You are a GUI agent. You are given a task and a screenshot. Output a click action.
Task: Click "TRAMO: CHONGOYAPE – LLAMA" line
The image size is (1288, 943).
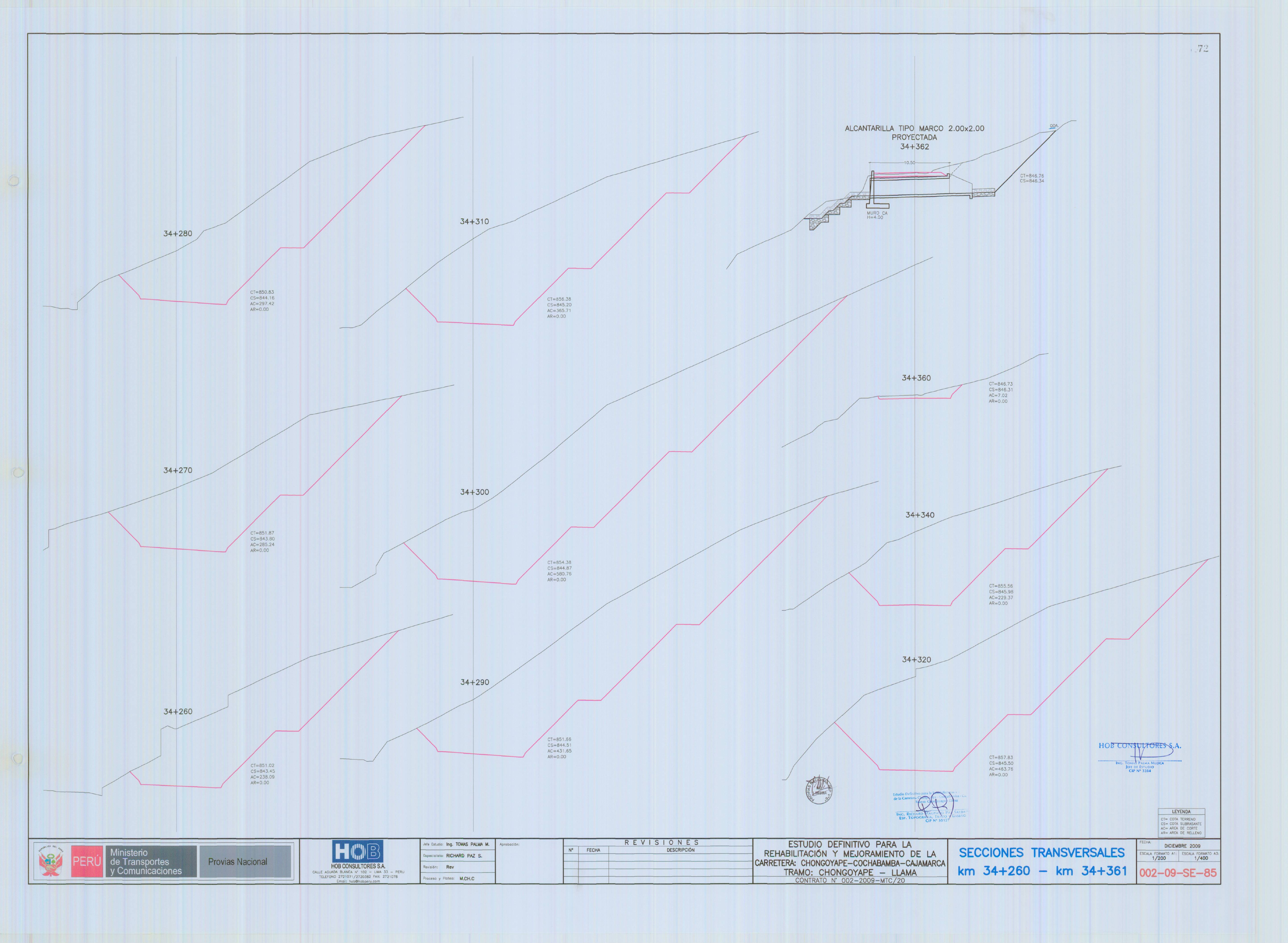click(850, 873)
